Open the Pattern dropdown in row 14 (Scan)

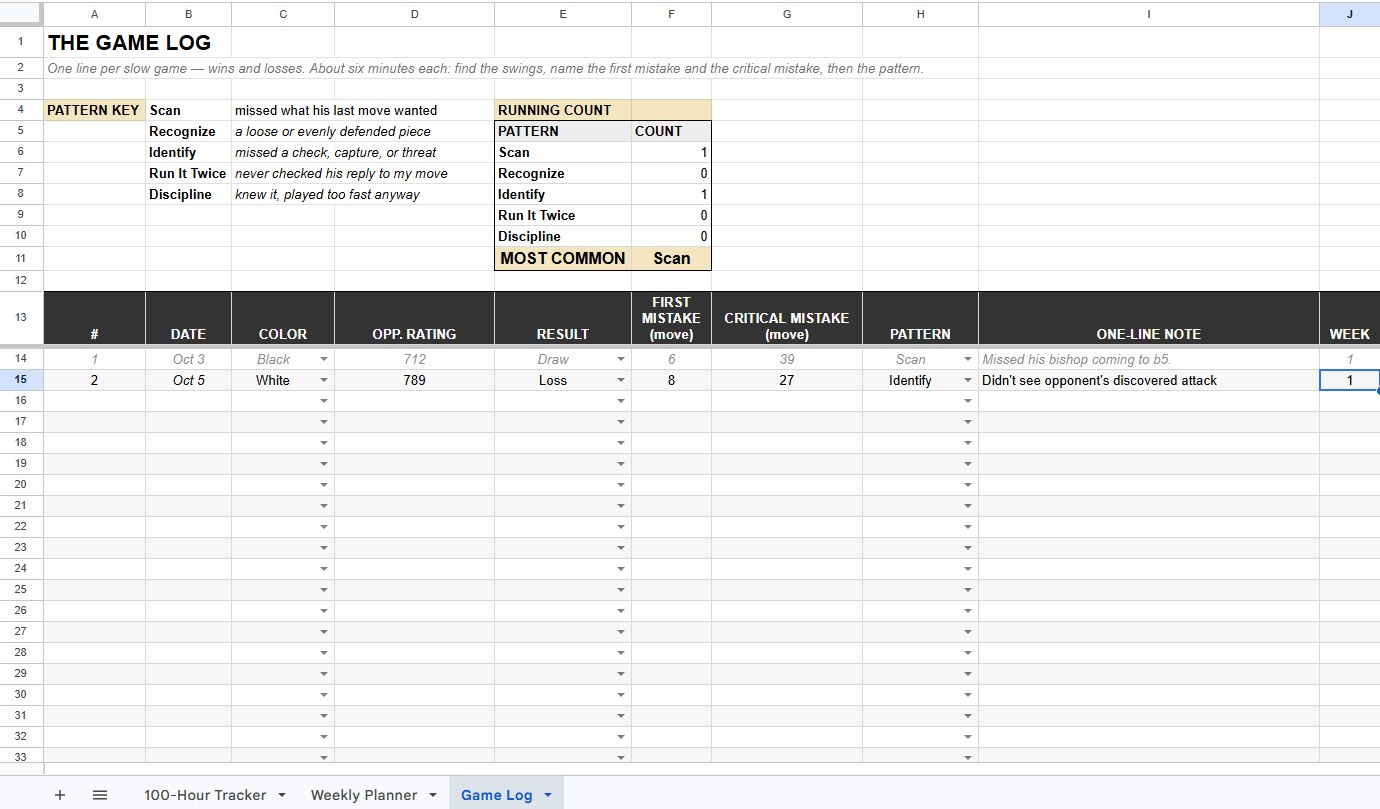(x=968, y=359)
